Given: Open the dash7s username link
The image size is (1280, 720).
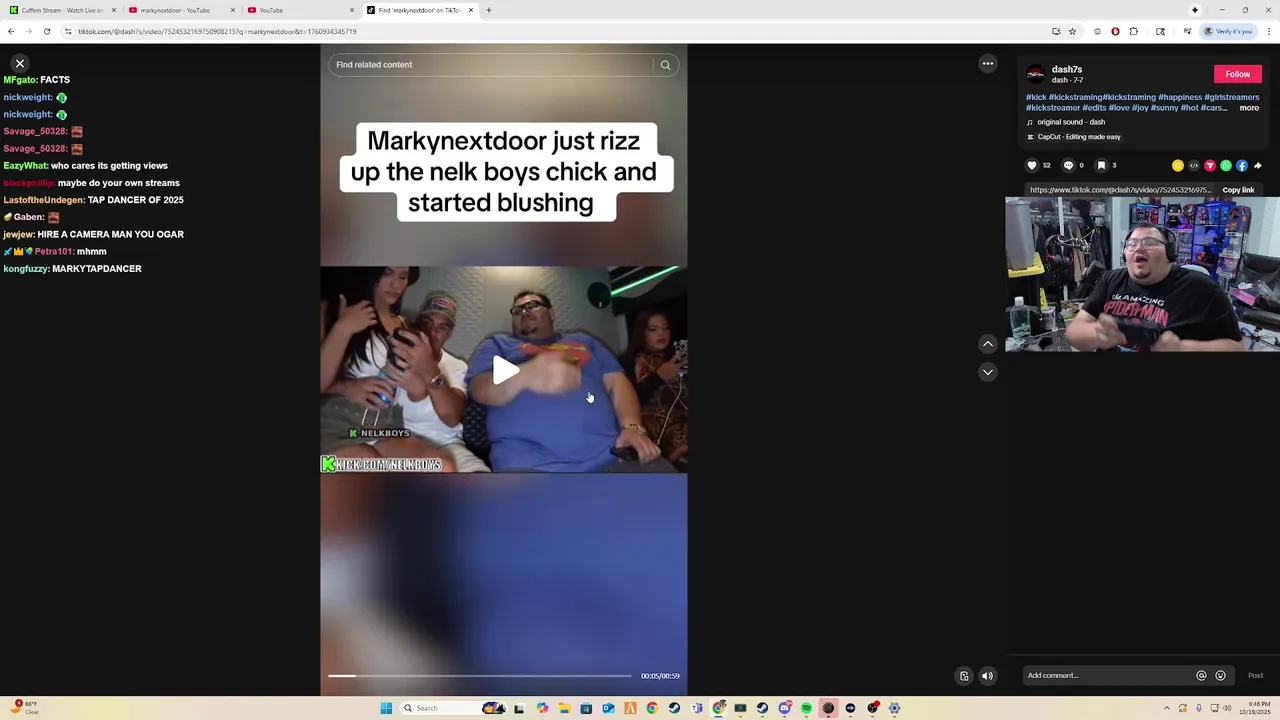Looking at the screenshot, I should (x=1067, y=70).
